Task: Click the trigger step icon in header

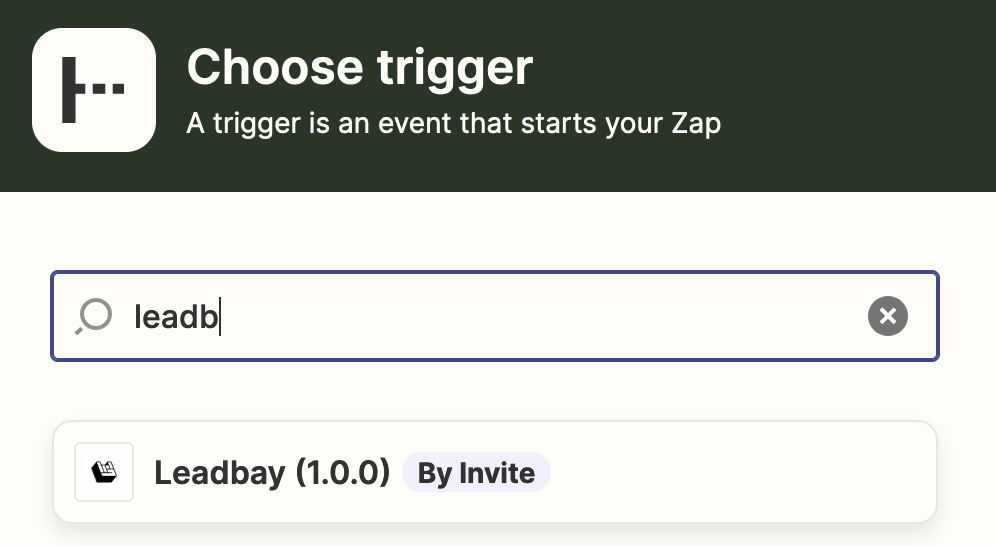Action: [x=94, y=90]
